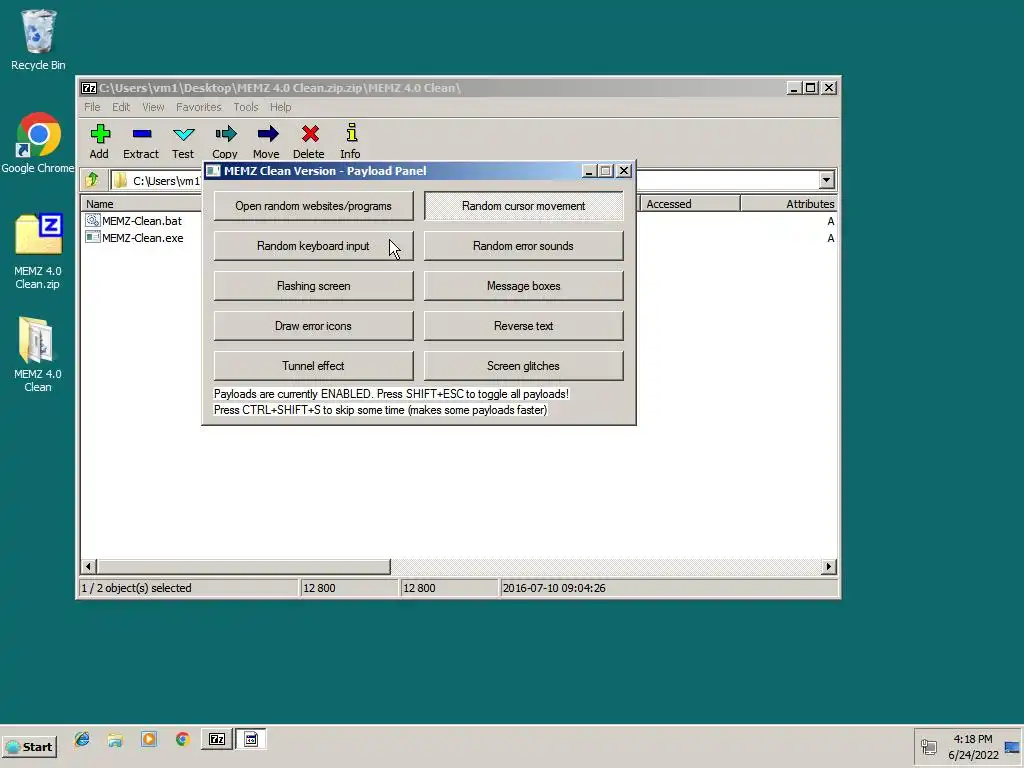Toggle Draw error icons payload
Screen dimensions: 1024x768
coord(313,326)
